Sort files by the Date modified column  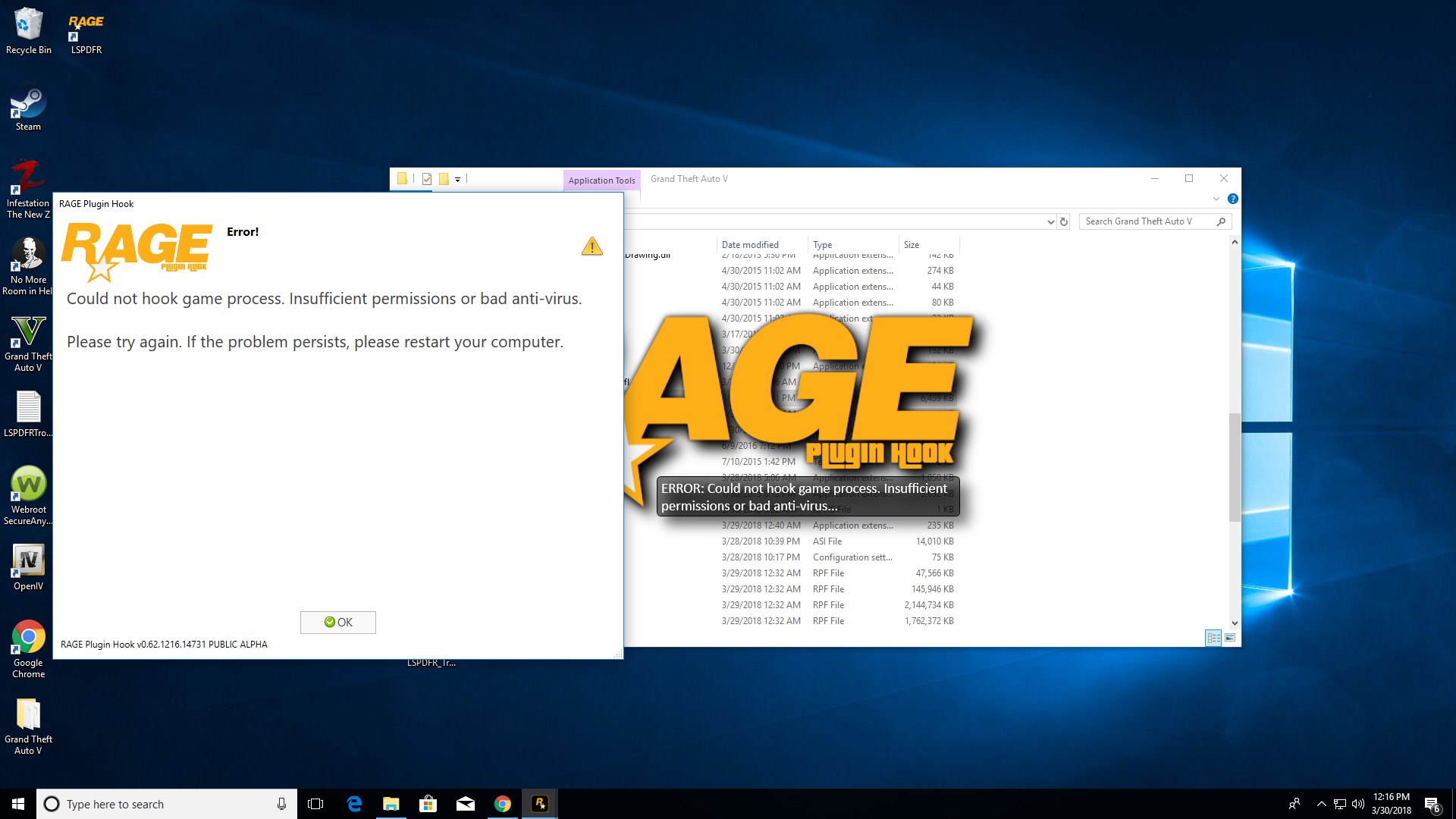[x=750, y=244]
